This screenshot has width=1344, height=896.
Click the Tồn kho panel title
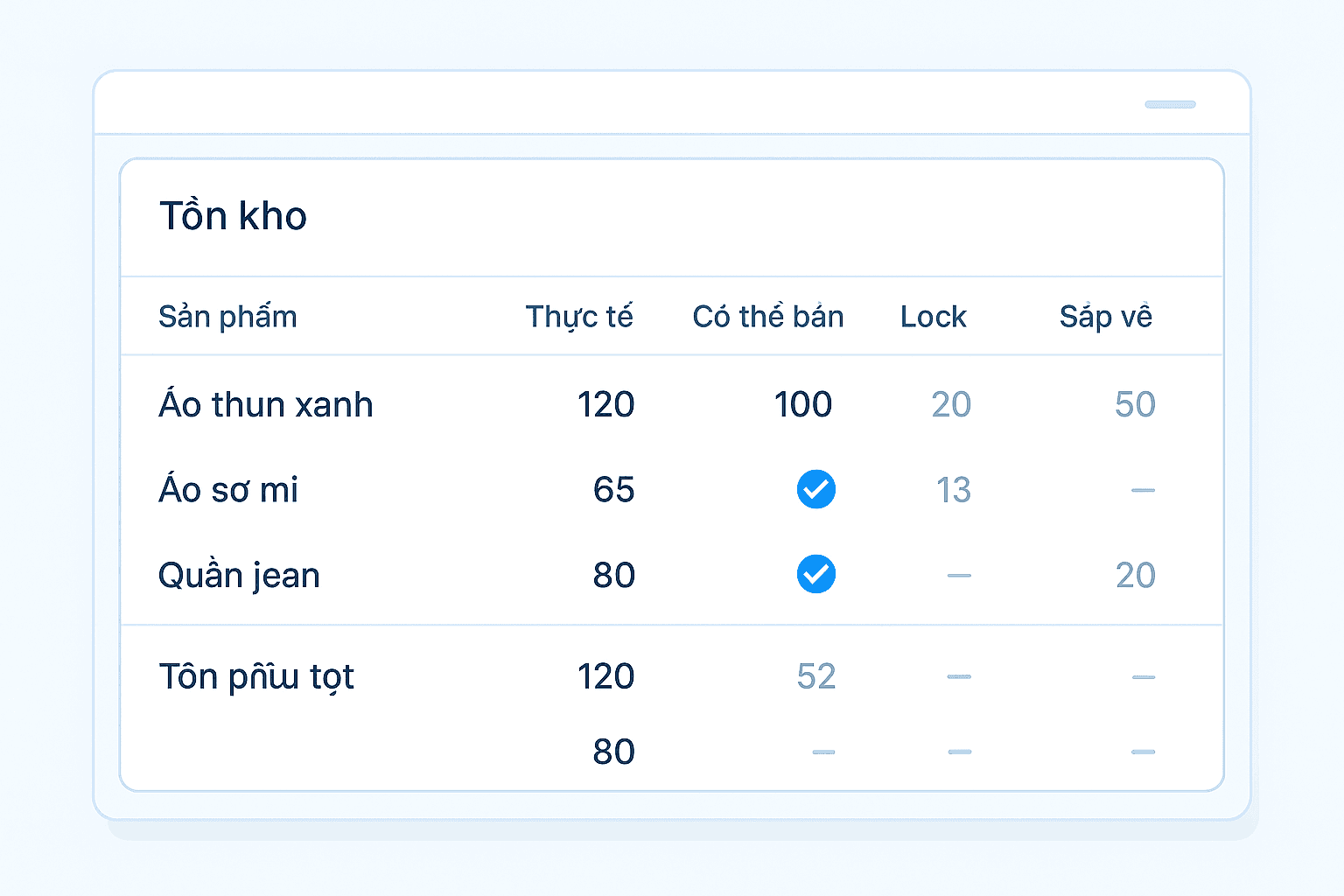tap(233, 216)
